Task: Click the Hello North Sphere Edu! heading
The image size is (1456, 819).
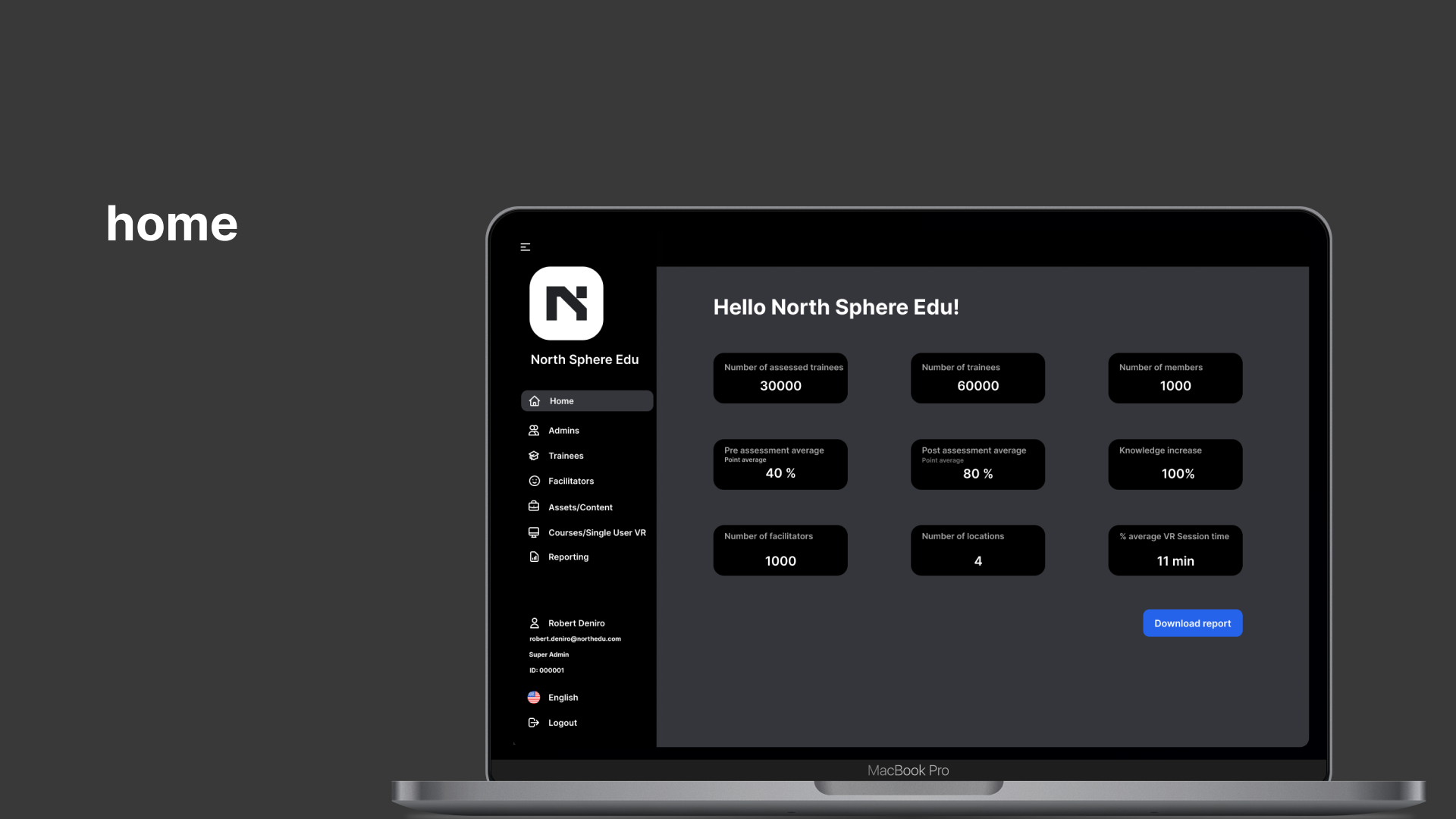Action: [x=836, y=307]
